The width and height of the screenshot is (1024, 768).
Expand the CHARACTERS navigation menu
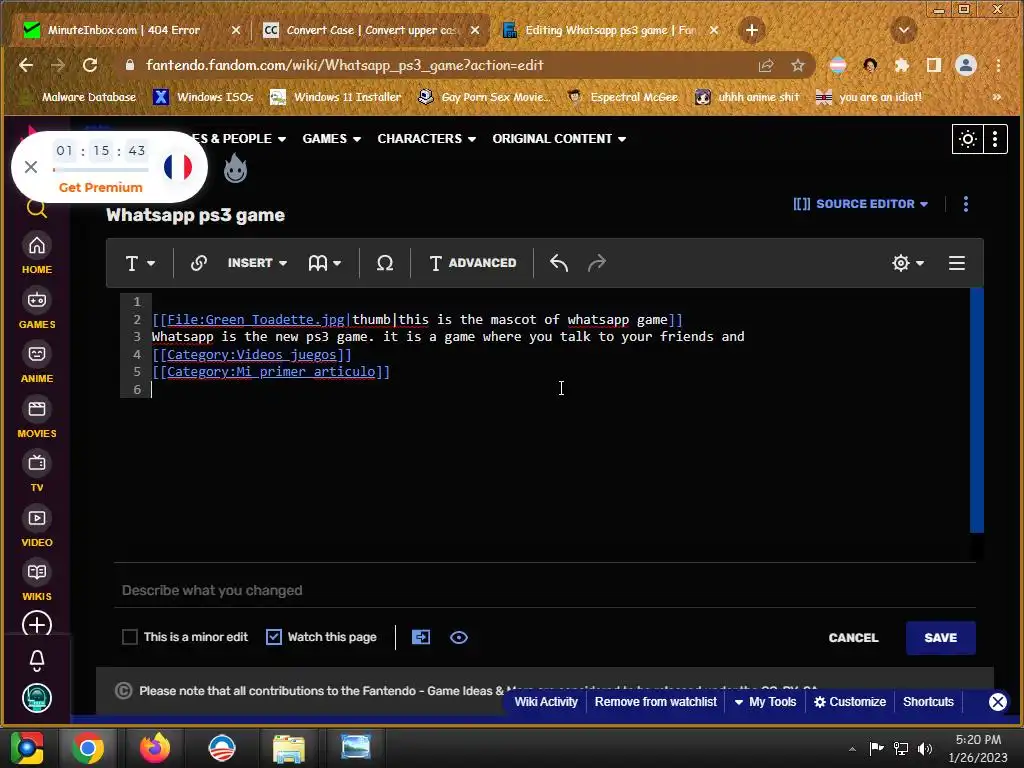(426, 138)
